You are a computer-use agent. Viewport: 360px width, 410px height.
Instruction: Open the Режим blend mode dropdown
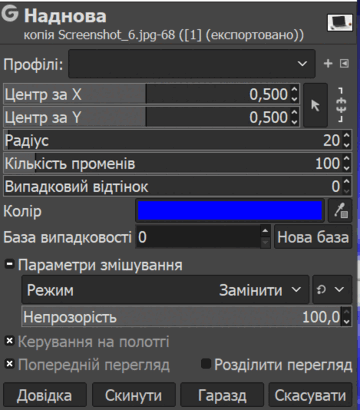(165, 290)
